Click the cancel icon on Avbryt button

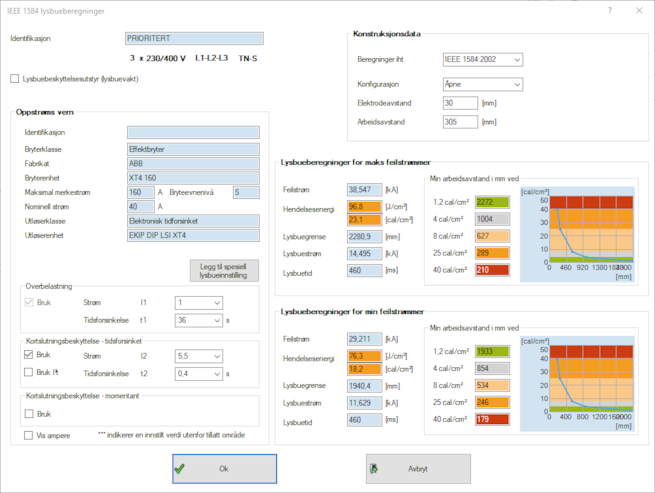374,468
